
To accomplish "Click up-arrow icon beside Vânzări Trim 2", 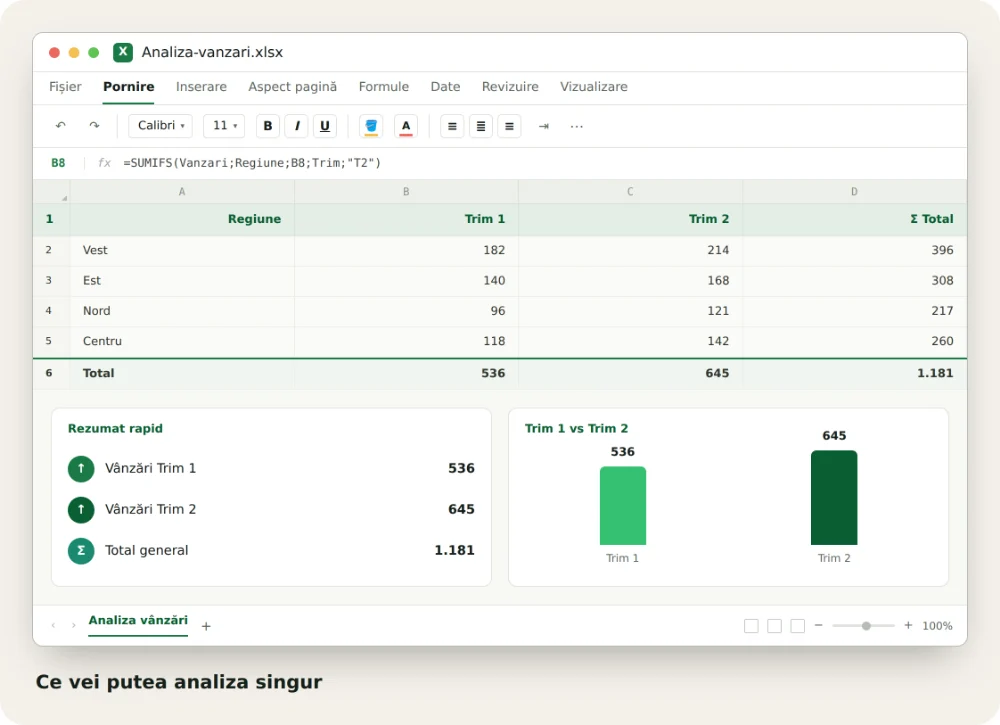I will [81, 509].
